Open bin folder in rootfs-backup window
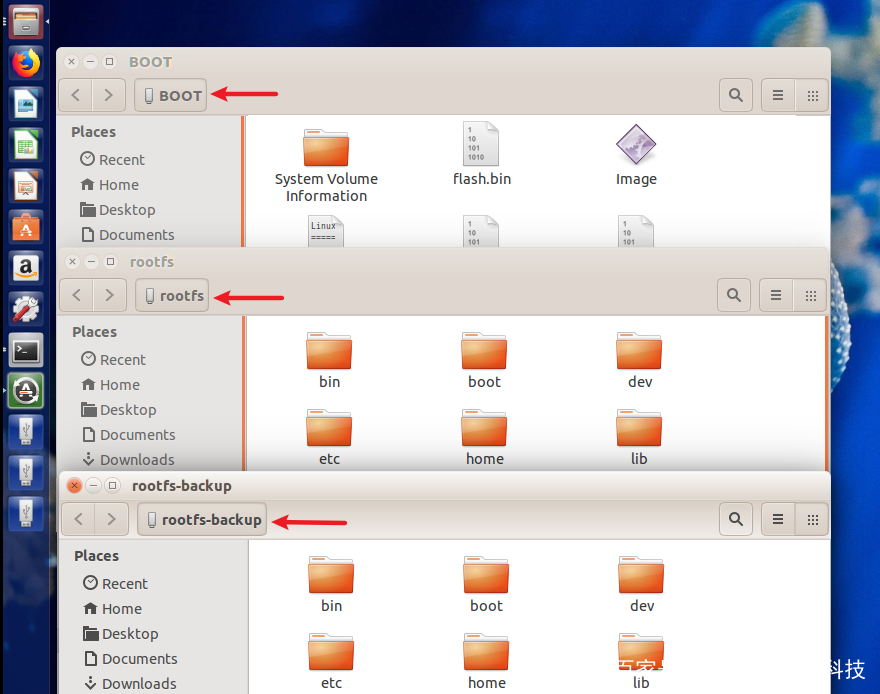Viewport: 880px width, 694px height. pyautogui.click(x=331, y=584)
